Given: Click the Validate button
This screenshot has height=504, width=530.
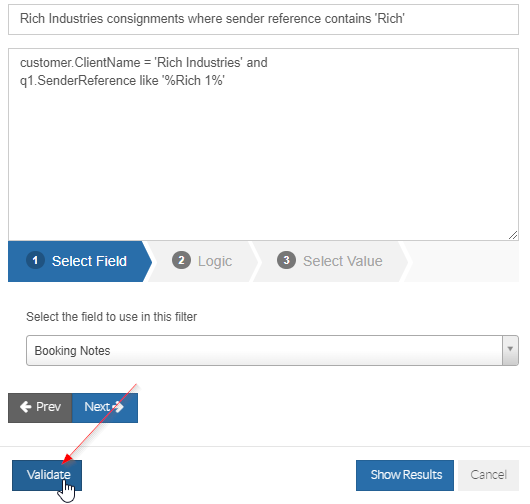Looking at the screenshot, I should click(47, 475).
